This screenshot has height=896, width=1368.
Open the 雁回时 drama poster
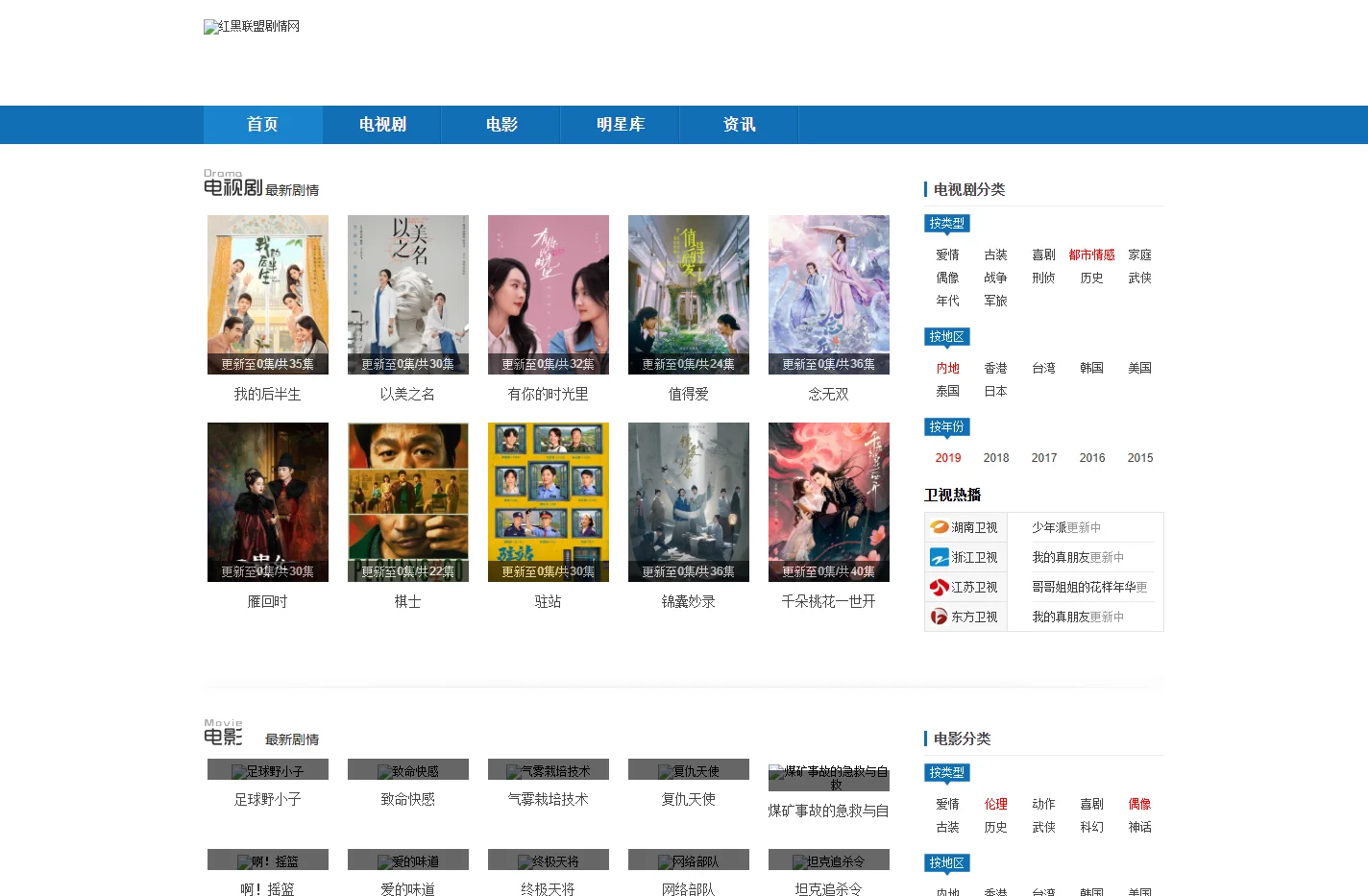coord(268,502)
